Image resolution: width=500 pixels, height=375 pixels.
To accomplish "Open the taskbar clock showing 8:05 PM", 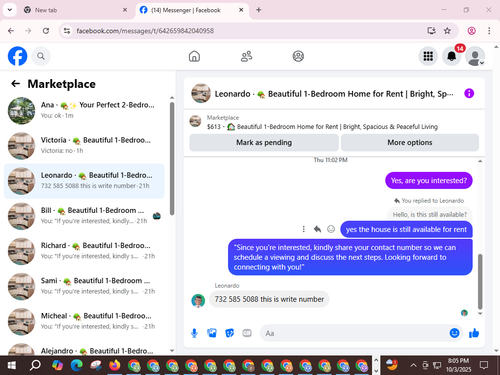I will pyautogui.click(x=458, y=365).
